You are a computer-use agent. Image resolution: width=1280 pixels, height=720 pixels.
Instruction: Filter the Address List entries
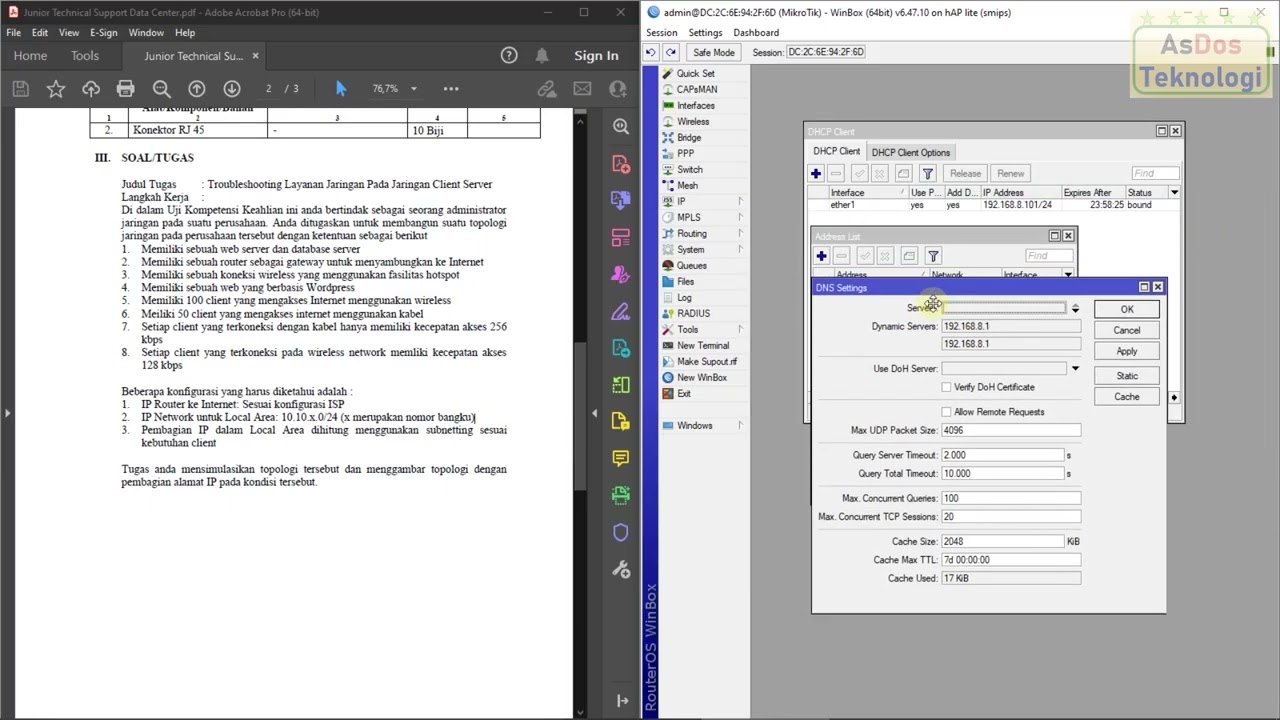[x=933, y=256]
